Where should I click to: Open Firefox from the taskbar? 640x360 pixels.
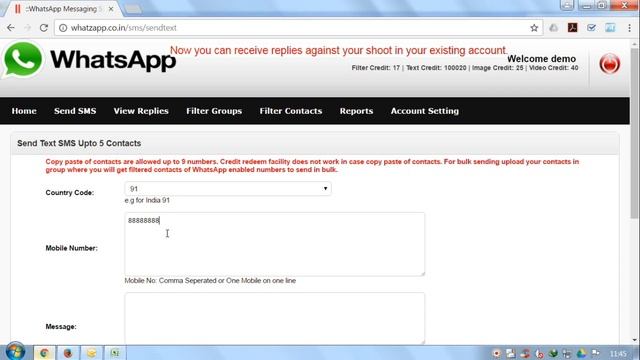pos(68,353)
